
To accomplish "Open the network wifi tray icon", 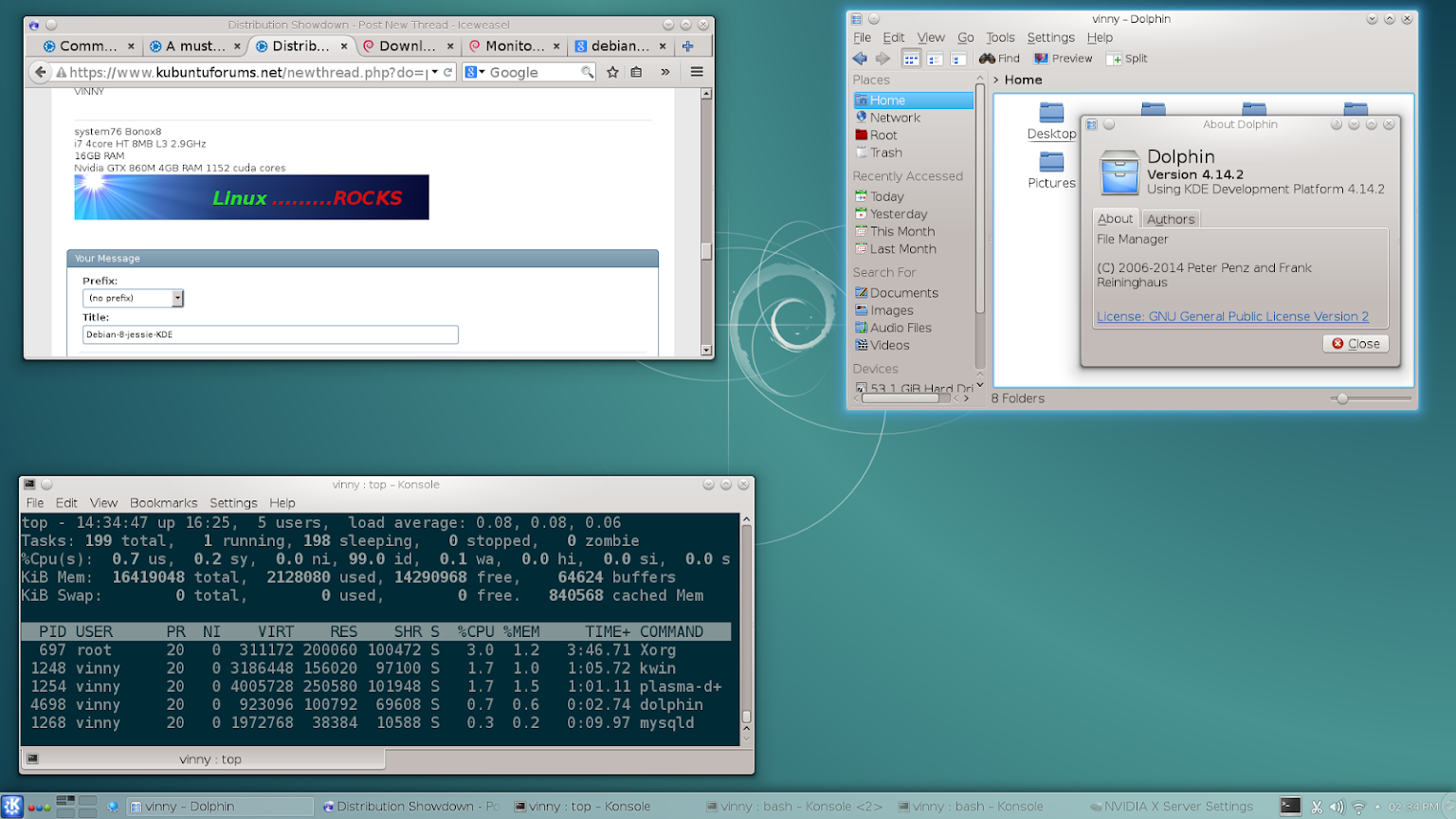I will coord(1358,808).
